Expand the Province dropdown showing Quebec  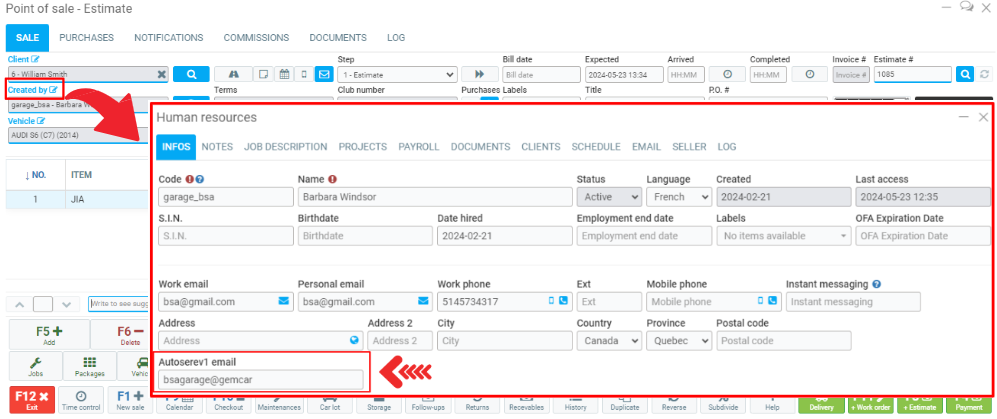point(678,340)
